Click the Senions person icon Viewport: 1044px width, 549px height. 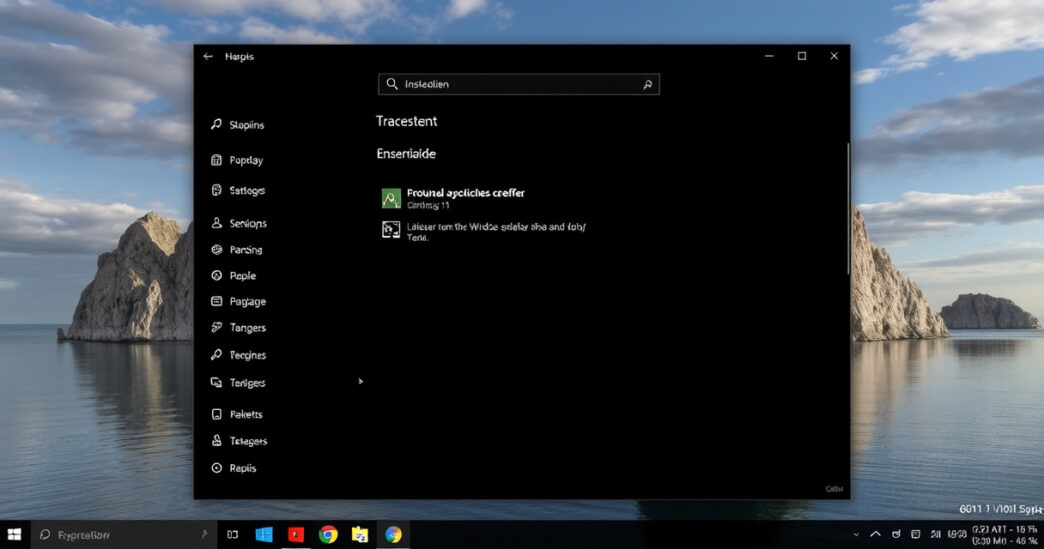click(x=216, y=224)
